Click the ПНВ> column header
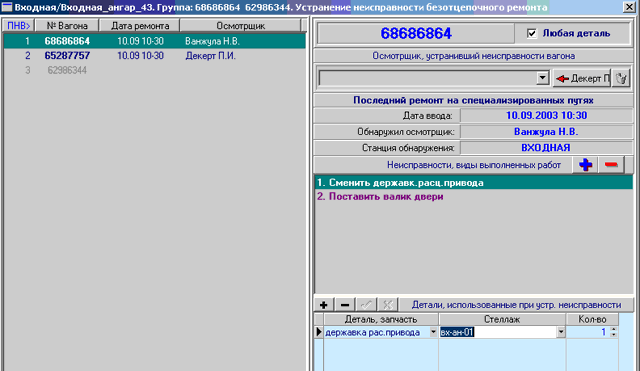This screenshot has width=640, height=371. pyautogui.click(x=19, y=26)
